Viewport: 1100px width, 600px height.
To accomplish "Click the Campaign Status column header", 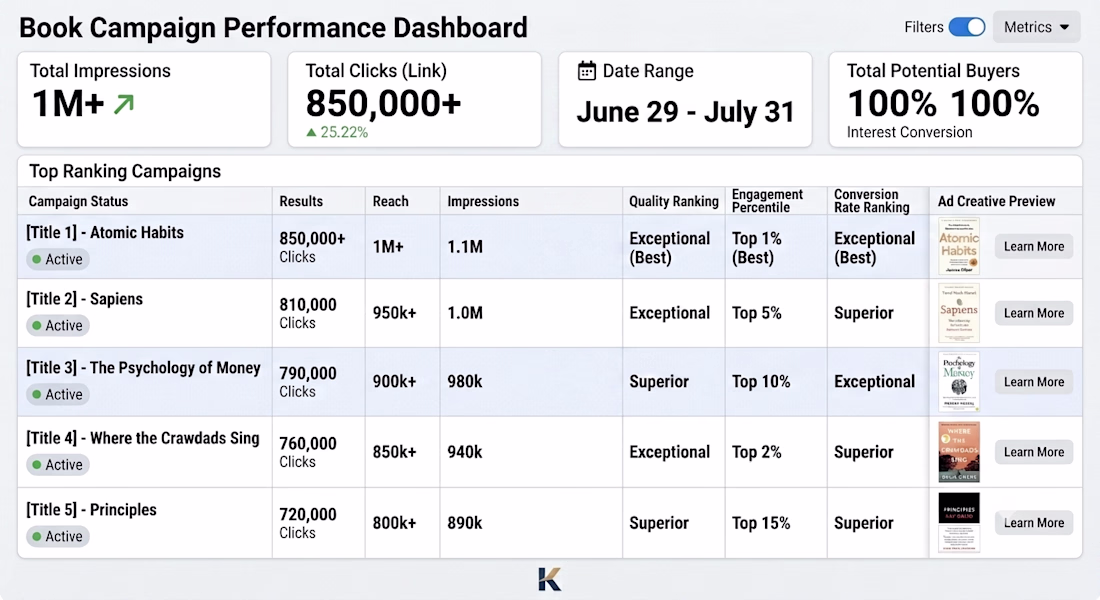I will click(x=79, y=201).
